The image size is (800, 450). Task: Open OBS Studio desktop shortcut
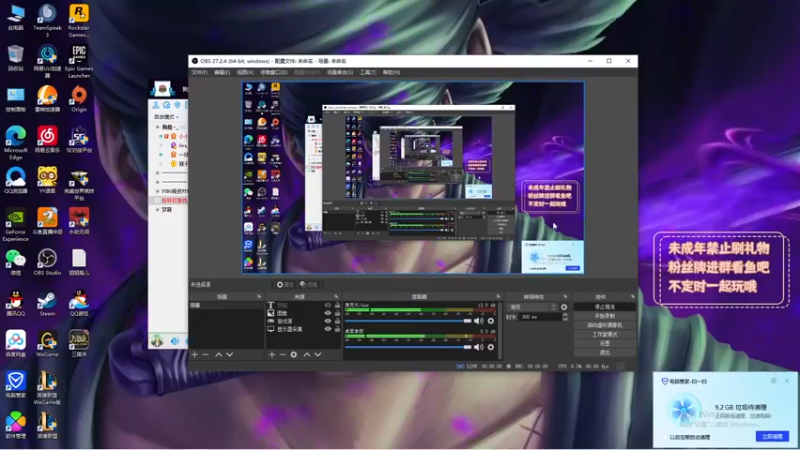pos(47,262)
